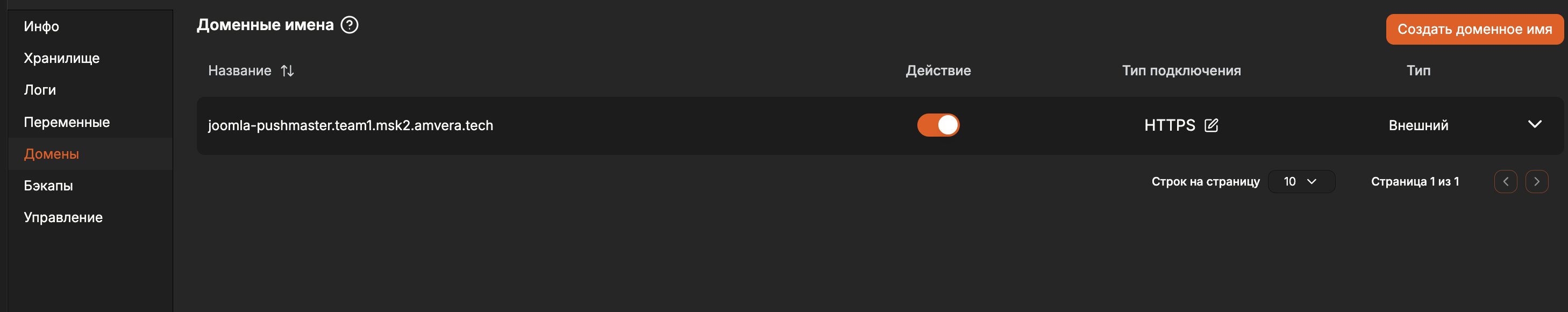
Task: Click the Название column header
Action: [240, 70]
